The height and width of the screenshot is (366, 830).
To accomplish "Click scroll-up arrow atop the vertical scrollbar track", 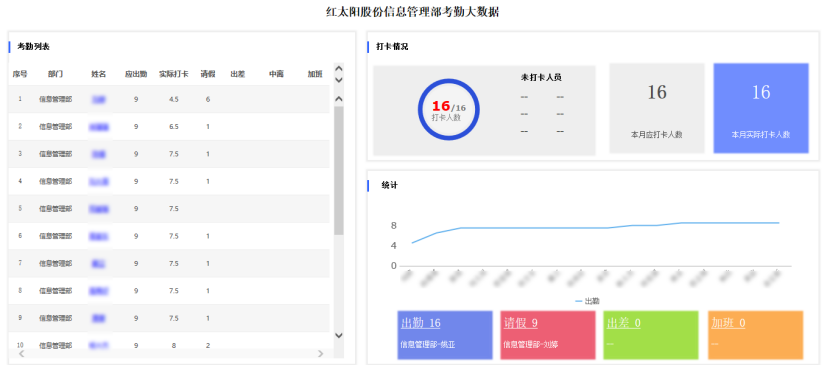I will point(339,99).
